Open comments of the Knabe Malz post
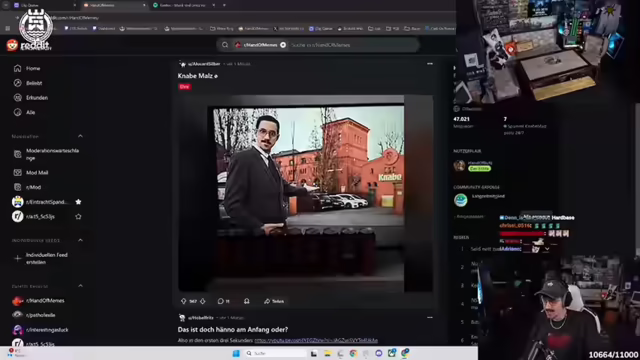Image resolution: width=640 pixels, height=360 pixels. point(223,301)
